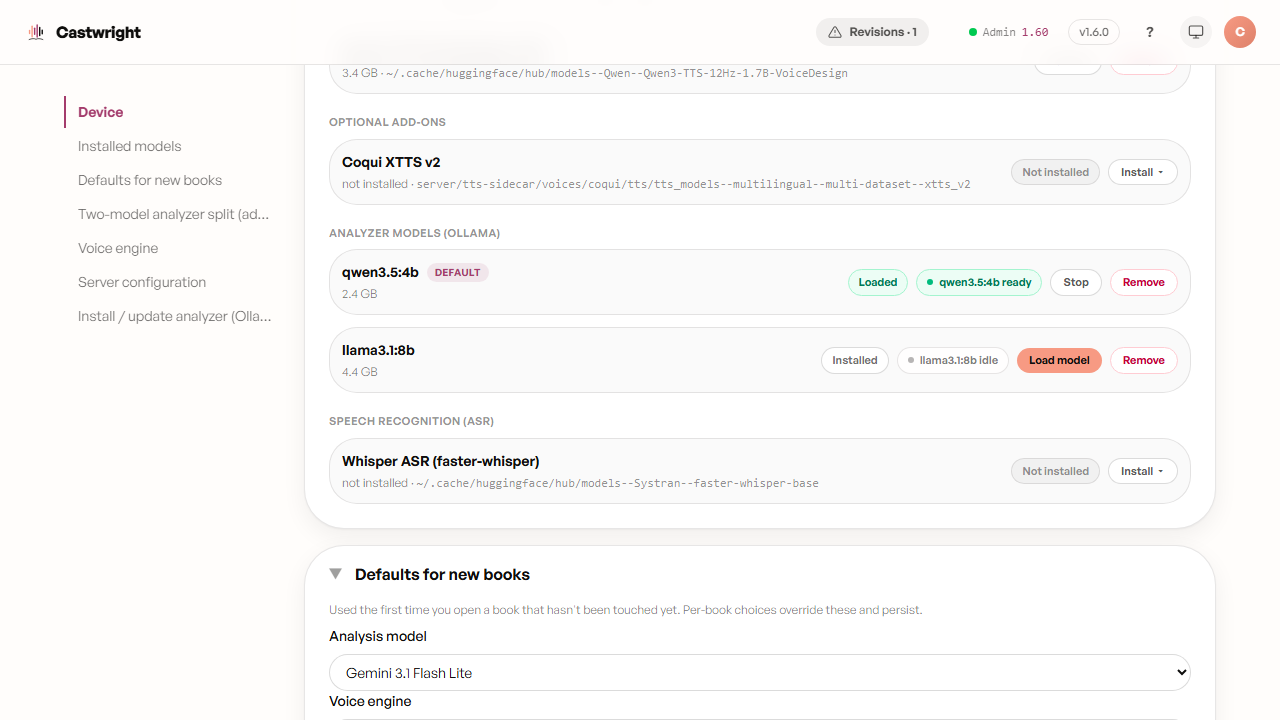Click the warning triangle in Revisions badge
Viewport: 1280px width, 720px height.
[x=835, y=32]
